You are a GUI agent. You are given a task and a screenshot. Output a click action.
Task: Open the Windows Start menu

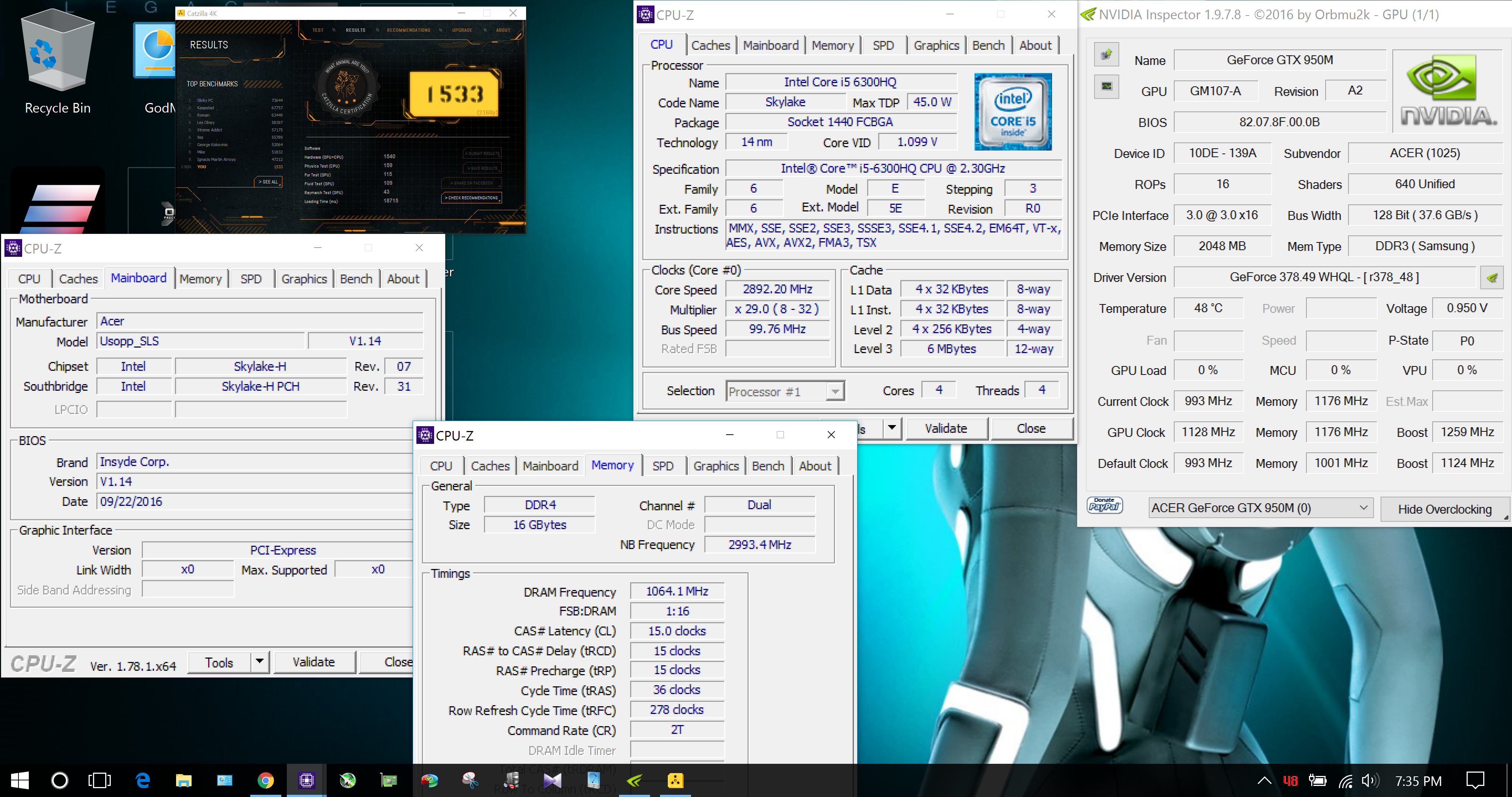tap(19, 780)
